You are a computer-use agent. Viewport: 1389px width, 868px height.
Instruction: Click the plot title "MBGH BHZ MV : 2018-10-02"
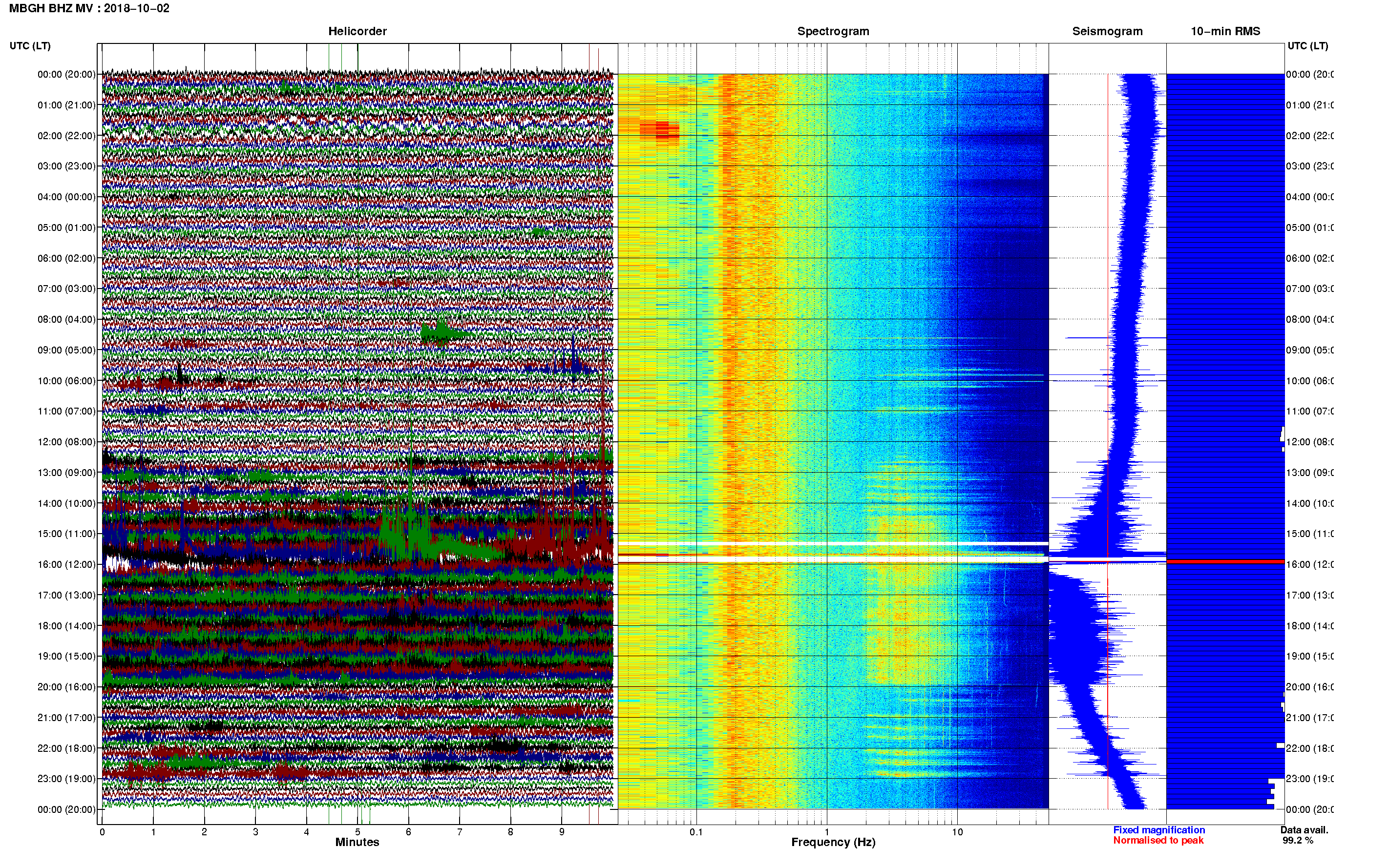tap(89, 8)
